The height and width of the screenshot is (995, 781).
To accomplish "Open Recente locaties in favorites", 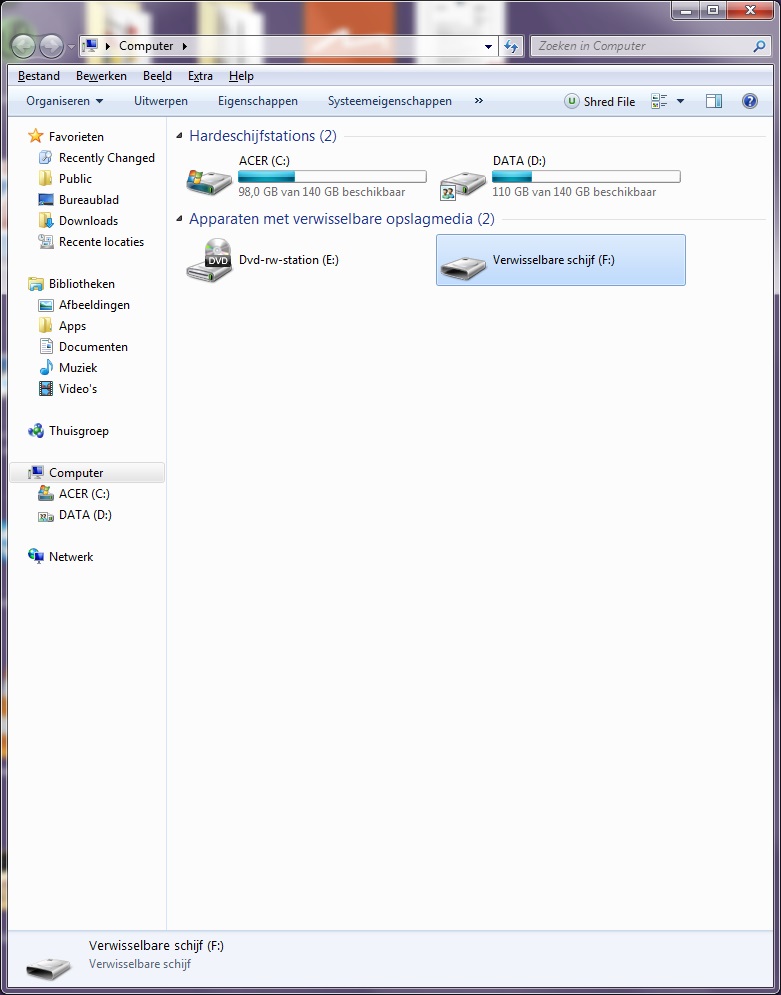I will point(102,241).
